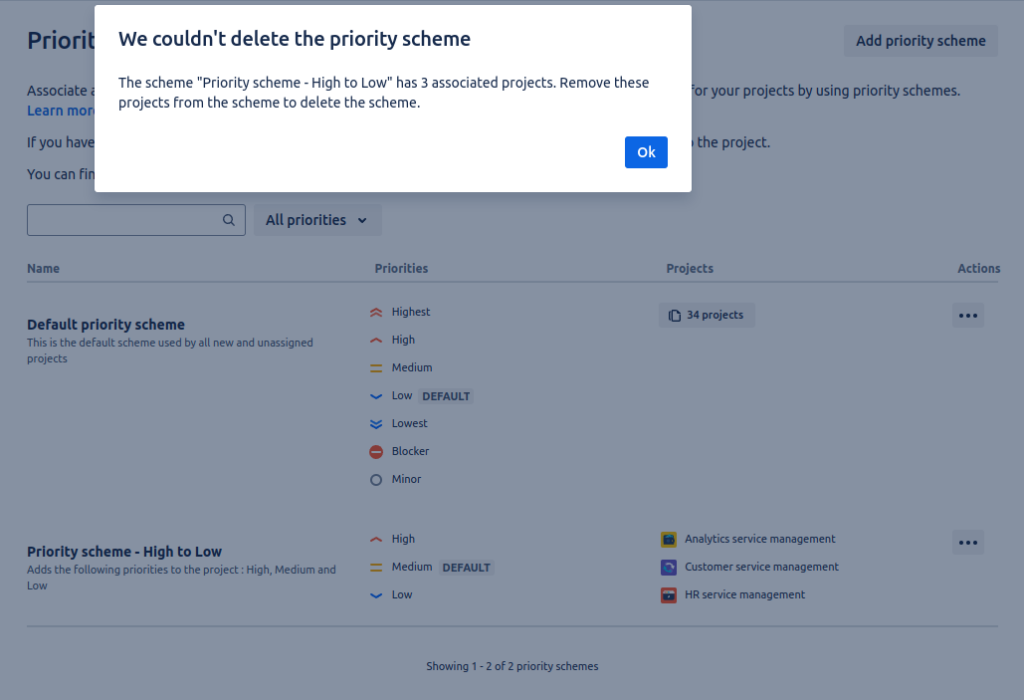Click the Analytics service management link

click(759, 539)
